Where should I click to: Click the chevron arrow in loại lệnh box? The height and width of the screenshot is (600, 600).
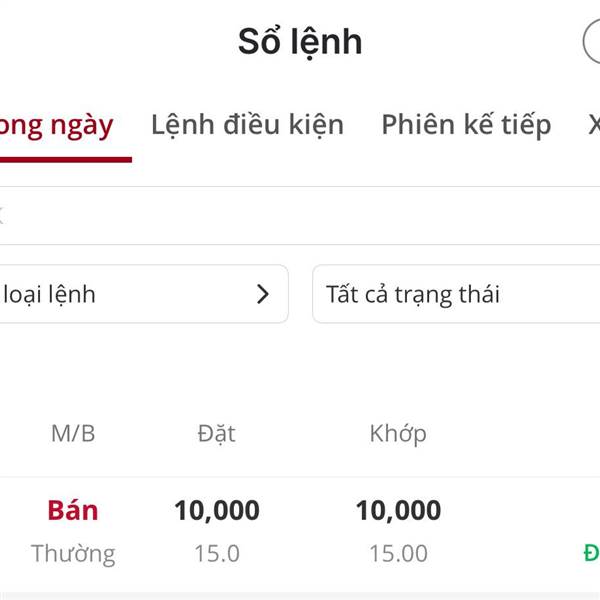coord(262,294)
